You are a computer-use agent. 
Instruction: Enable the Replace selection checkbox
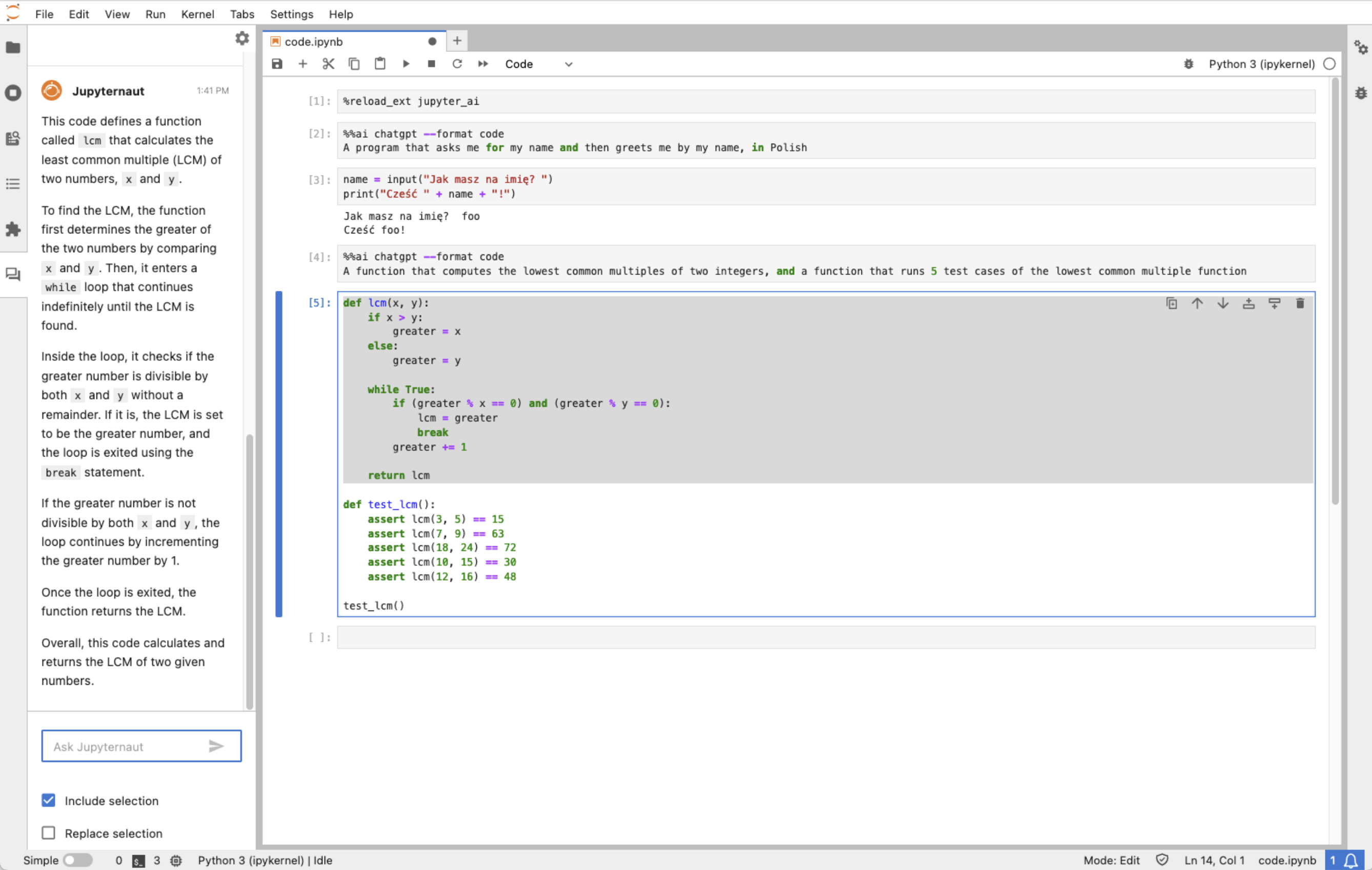[48, 833]
